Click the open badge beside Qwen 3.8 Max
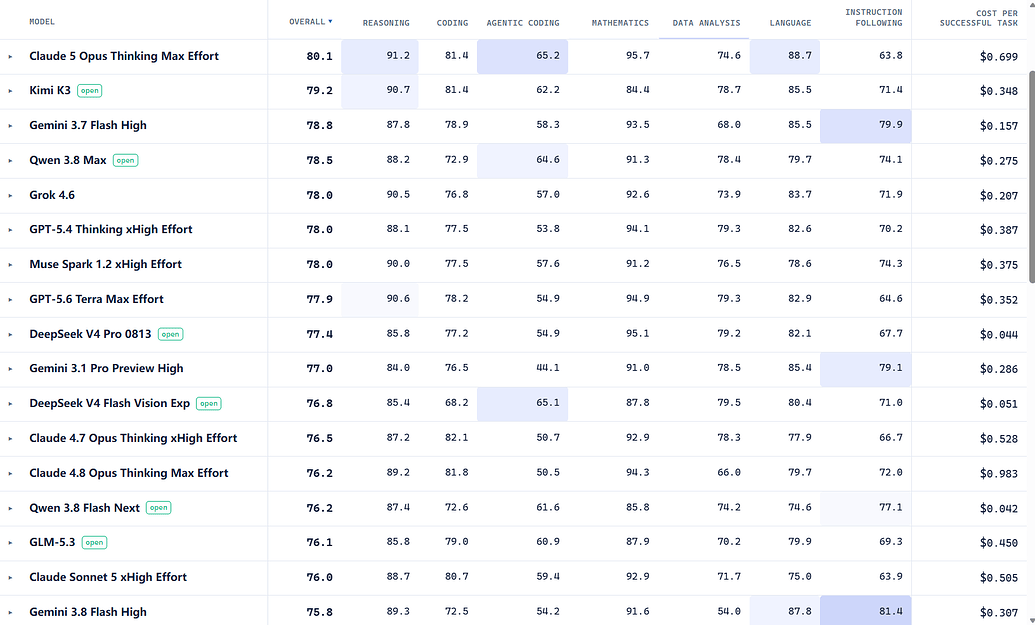The height and width of the screenshot is (625, 1035). pyautogui.click(x=125, y=160)
